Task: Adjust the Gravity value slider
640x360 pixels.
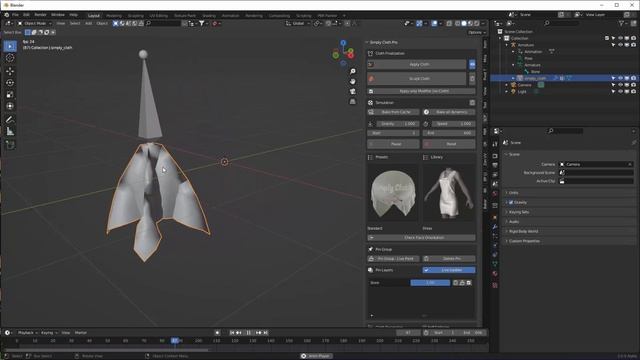Action: pos(397,124)
